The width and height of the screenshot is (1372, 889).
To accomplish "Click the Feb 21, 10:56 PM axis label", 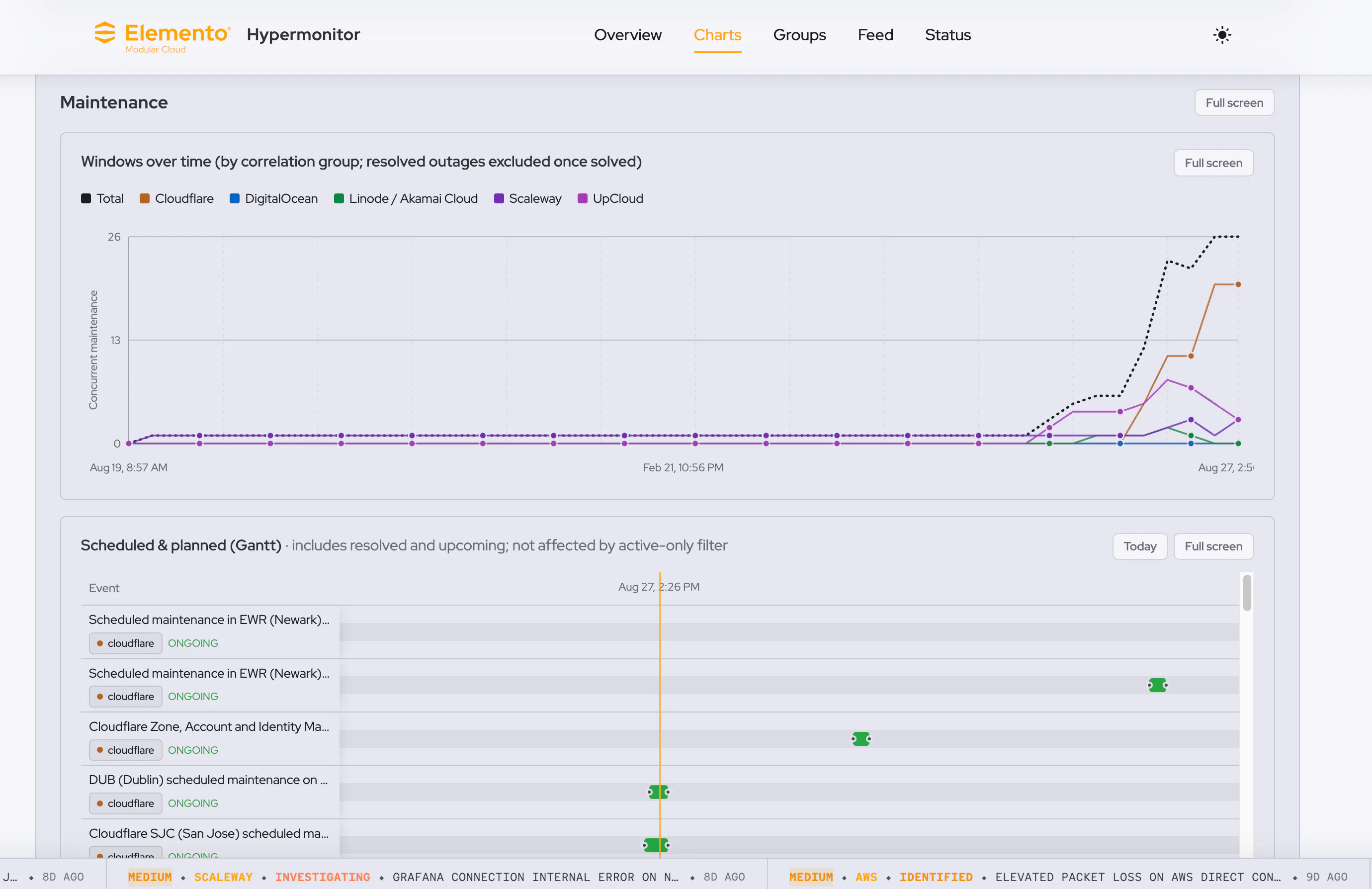I will (683, 467).
